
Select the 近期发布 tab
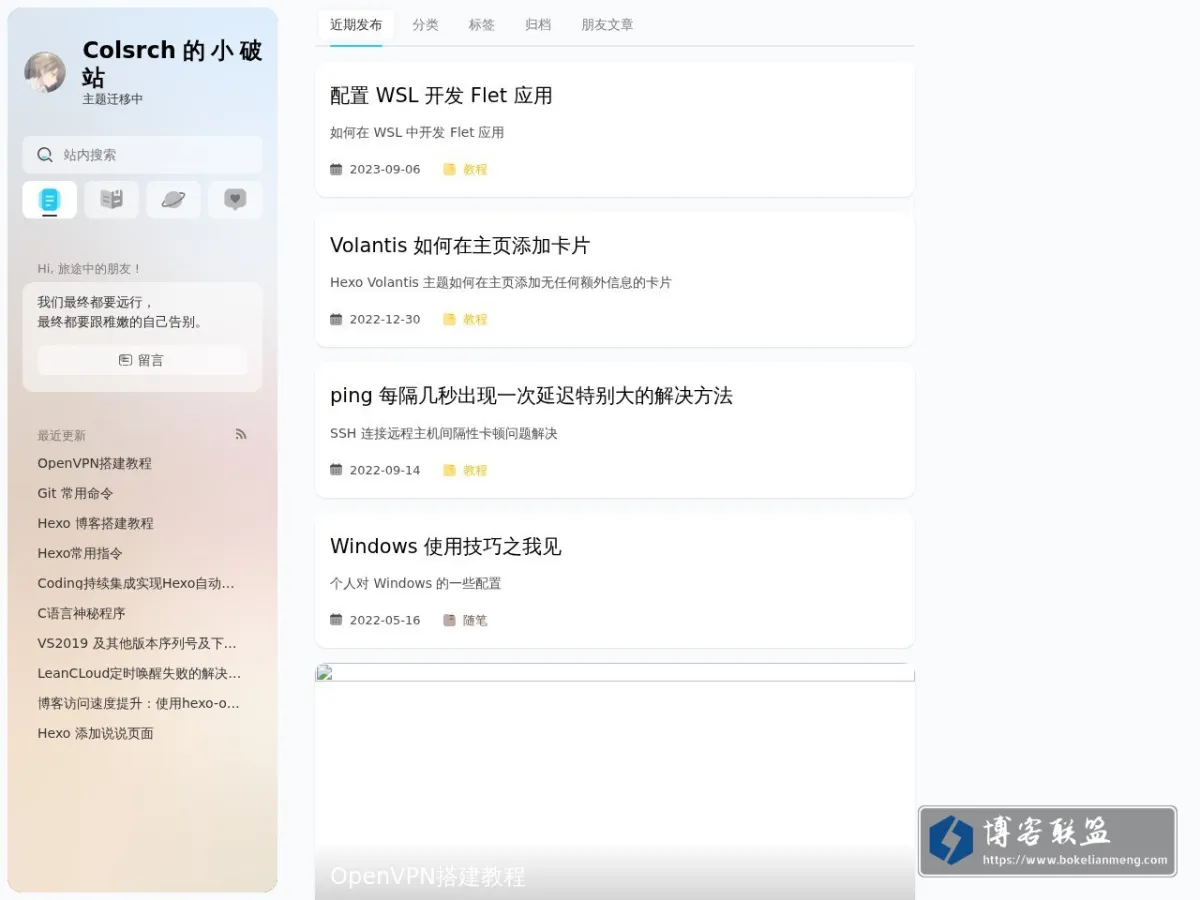click(356, 25)
